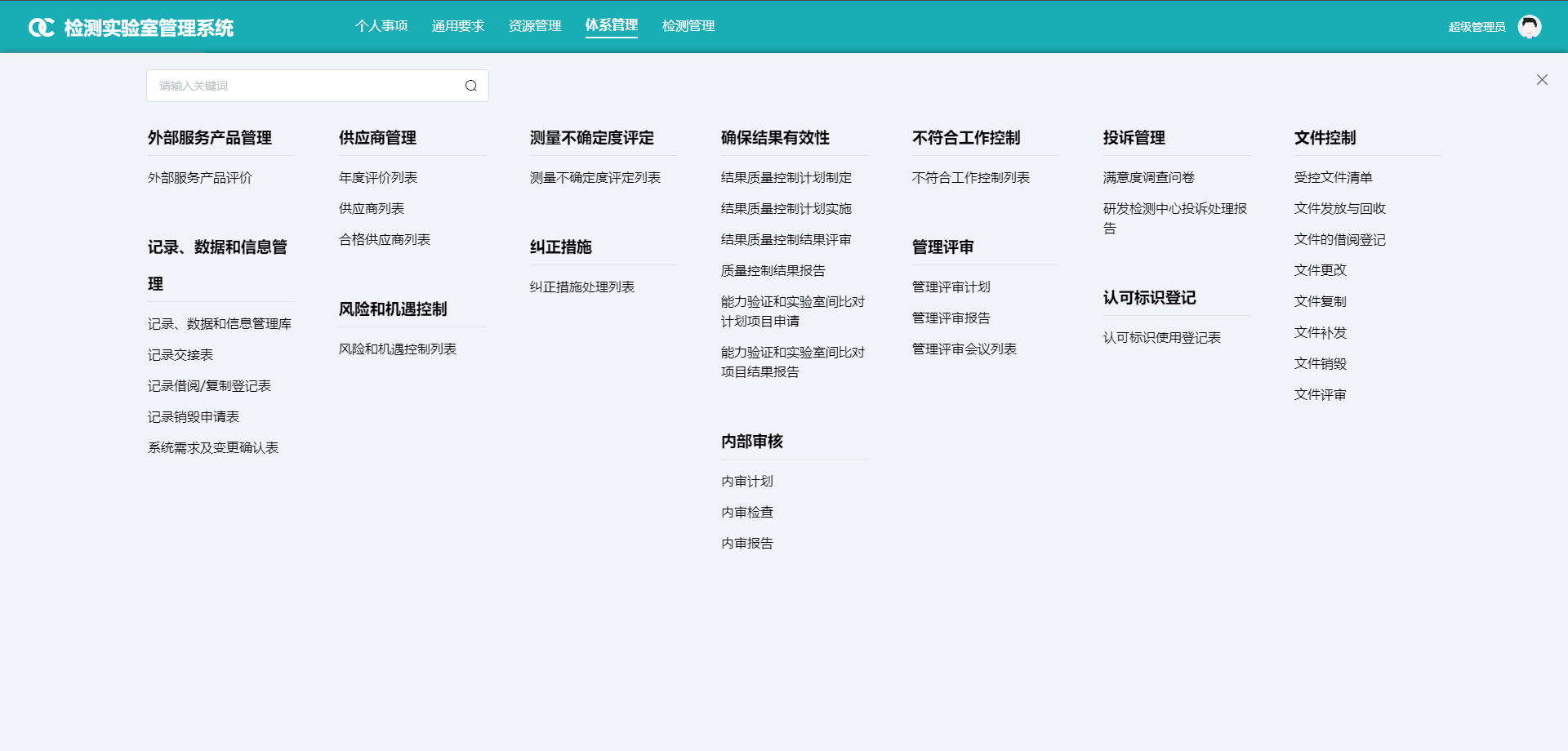
Task: Open 纠正措施处理列表
Action: tap(582, 287)
